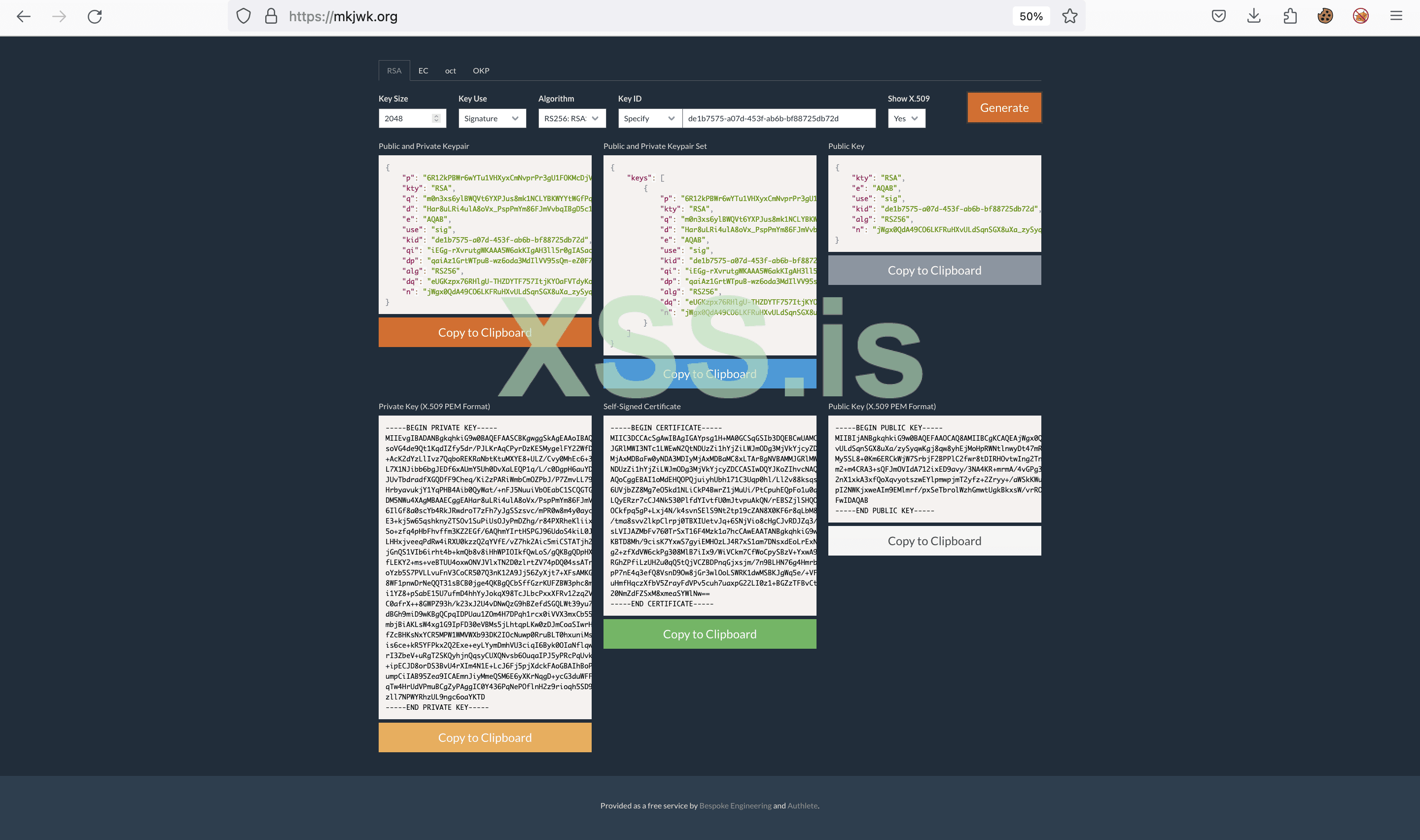Reload the page with the refresh icon
The image size is (1420, 840).
pyautogui.click(x=95, y=16)
